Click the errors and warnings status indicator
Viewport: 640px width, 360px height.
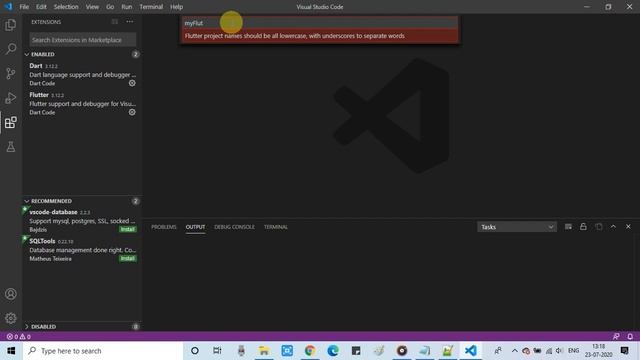tap(18, 337)
